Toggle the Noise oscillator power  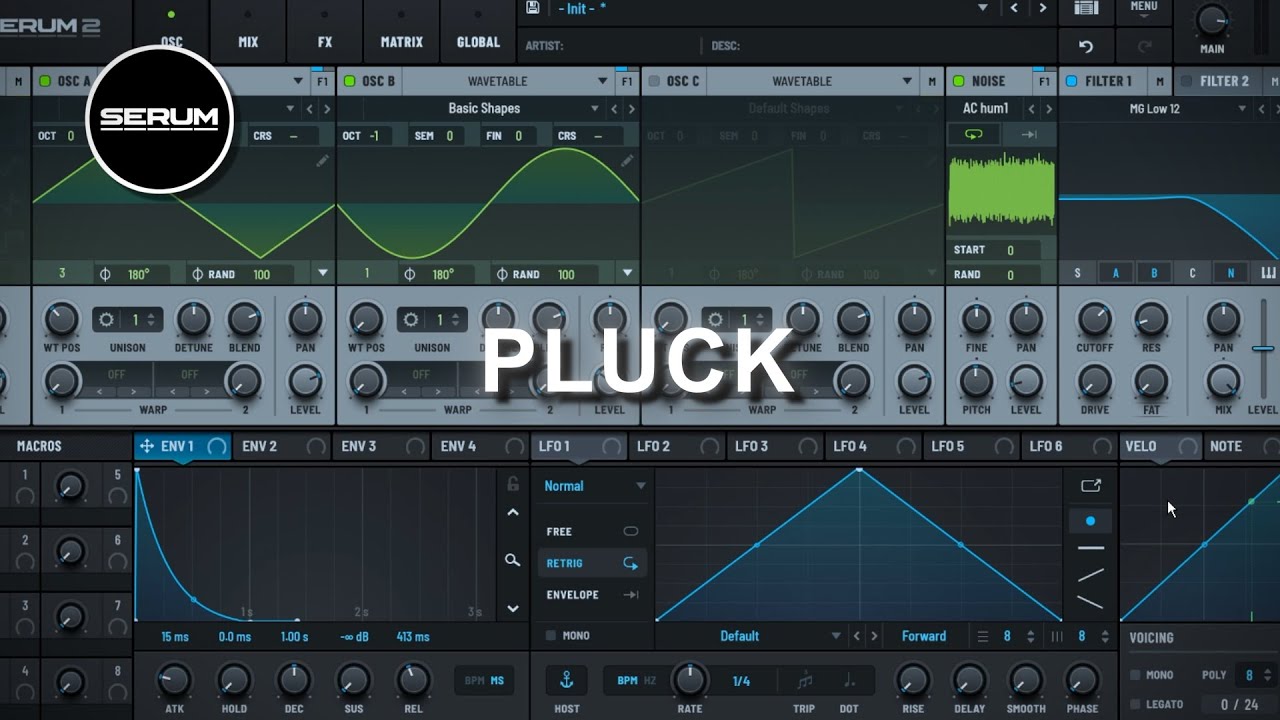coord(959,81)
